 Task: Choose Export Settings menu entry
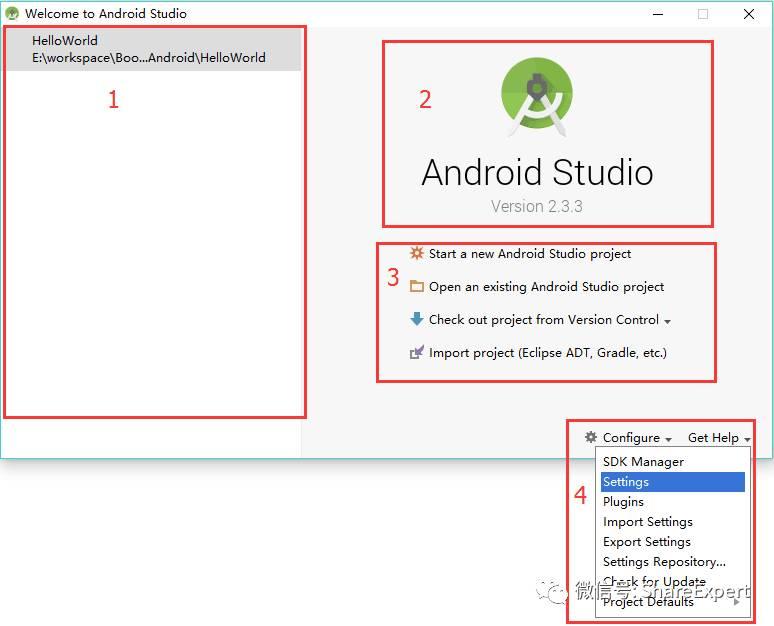pos(672,542)
